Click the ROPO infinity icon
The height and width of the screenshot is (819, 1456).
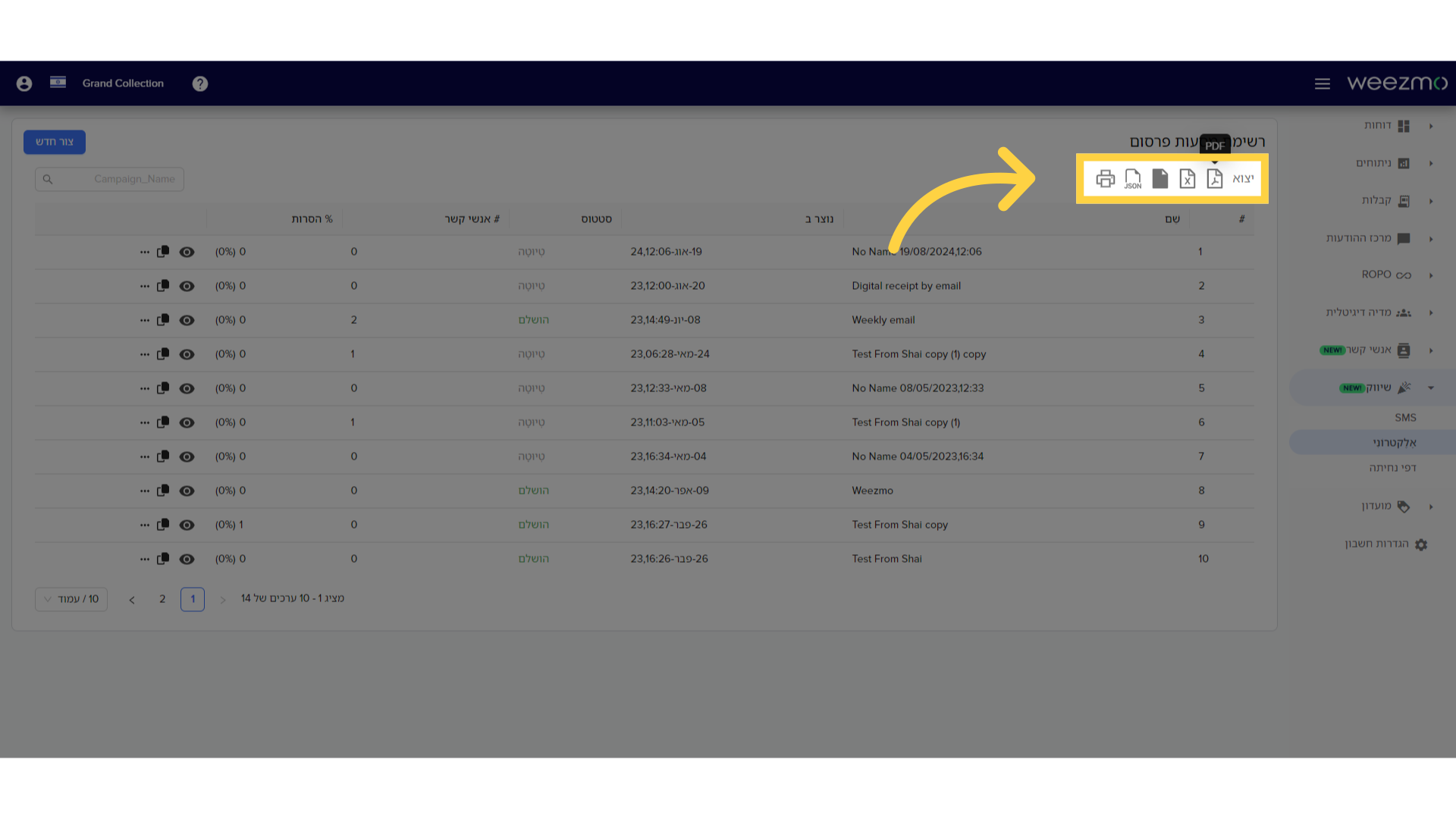click(1404, 275)
